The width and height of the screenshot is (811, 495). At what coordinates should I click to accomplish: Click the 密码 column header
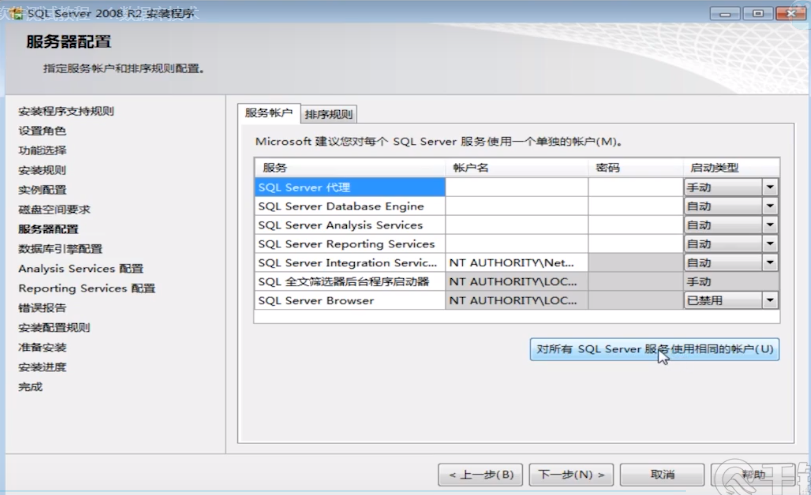pos(636,168)
